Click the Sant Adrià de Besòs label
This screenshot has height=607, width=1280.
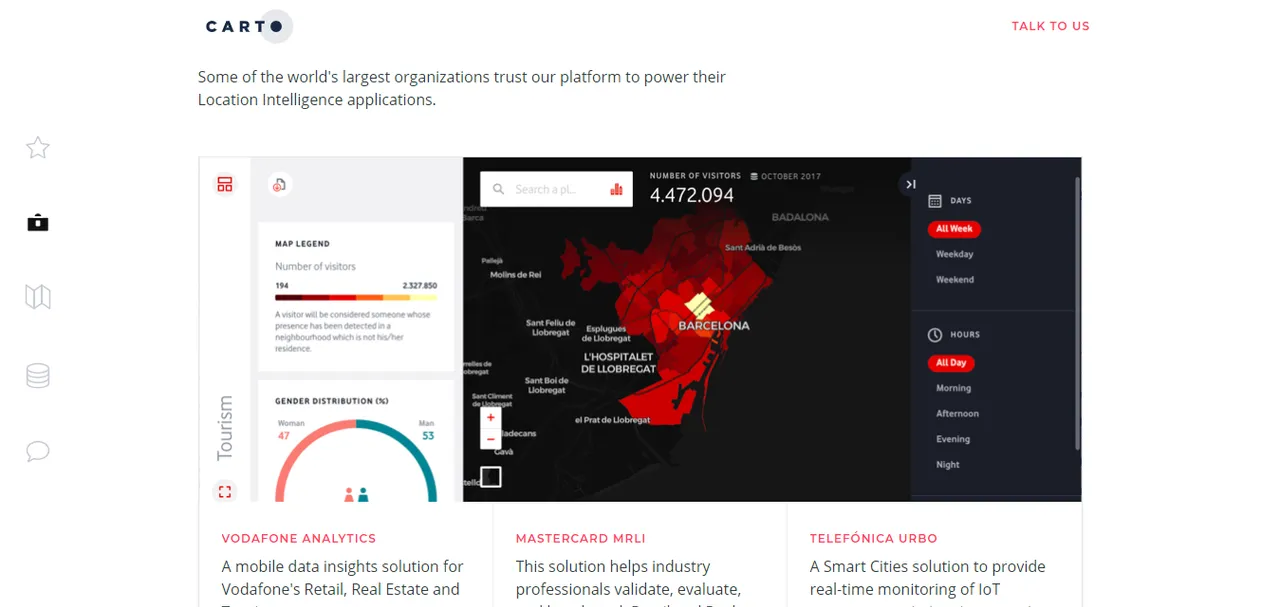(763, 248)
